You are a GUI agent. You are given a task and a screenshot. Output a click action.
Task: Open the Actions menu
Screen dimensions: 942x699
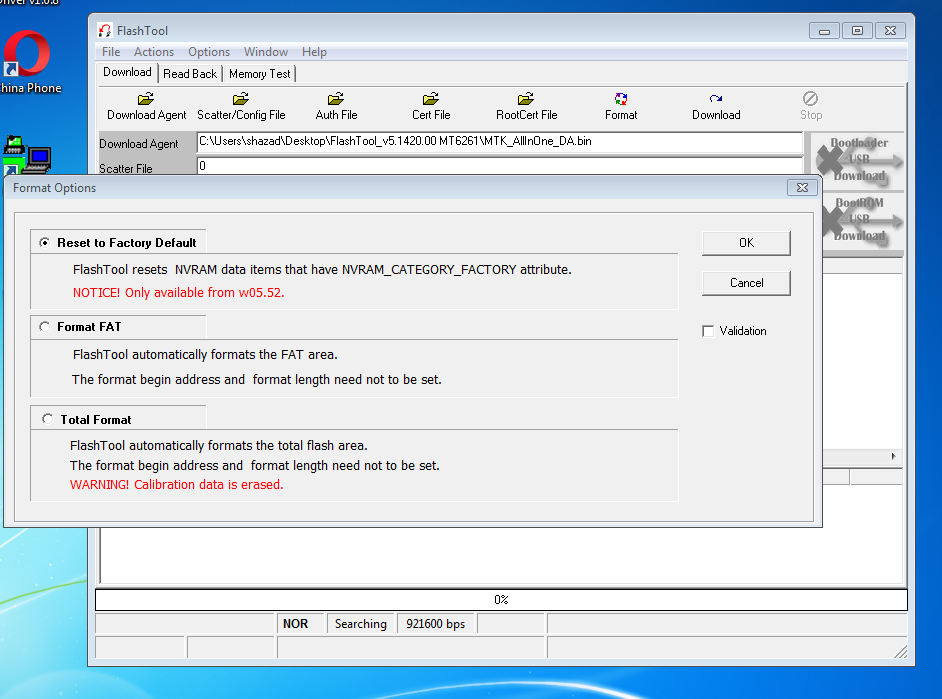pyautogui.click(x=154, y=52)
